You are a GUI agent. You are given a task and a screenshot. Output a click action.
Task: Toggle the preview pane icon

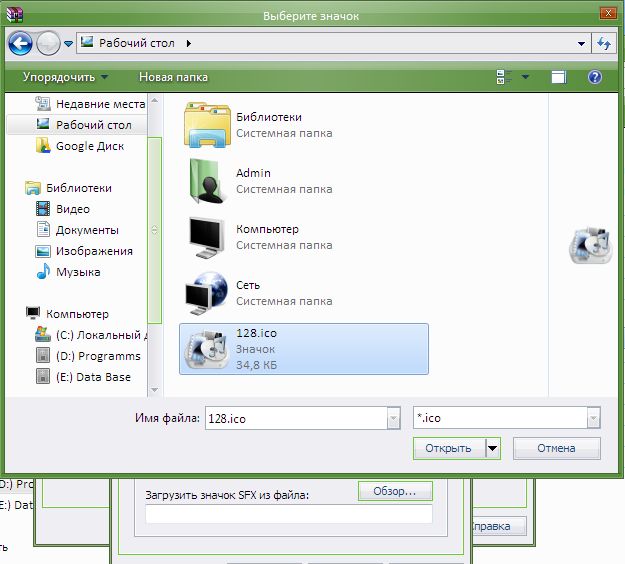559,77
